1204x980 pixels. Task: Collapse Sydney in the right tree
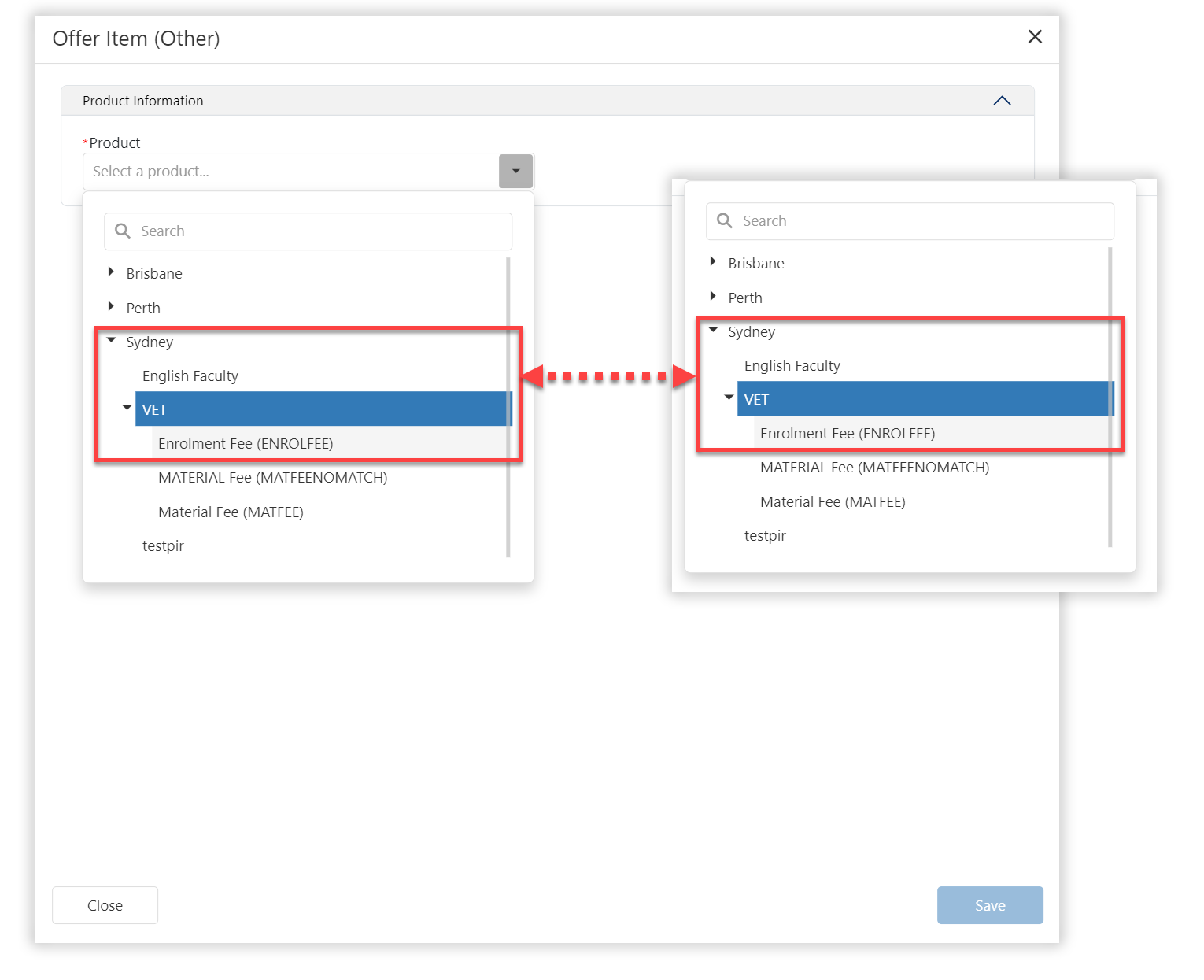pyautogui.click(x=713, y=330)
